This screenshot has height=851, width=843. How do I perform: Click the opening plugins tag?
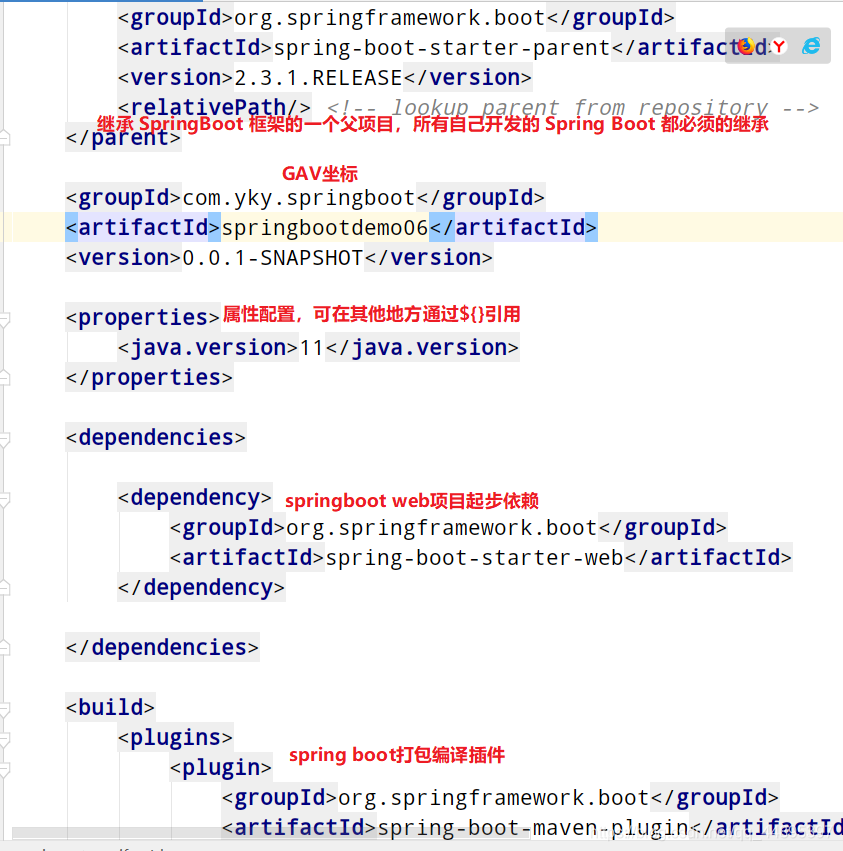(x=176, y=738)
